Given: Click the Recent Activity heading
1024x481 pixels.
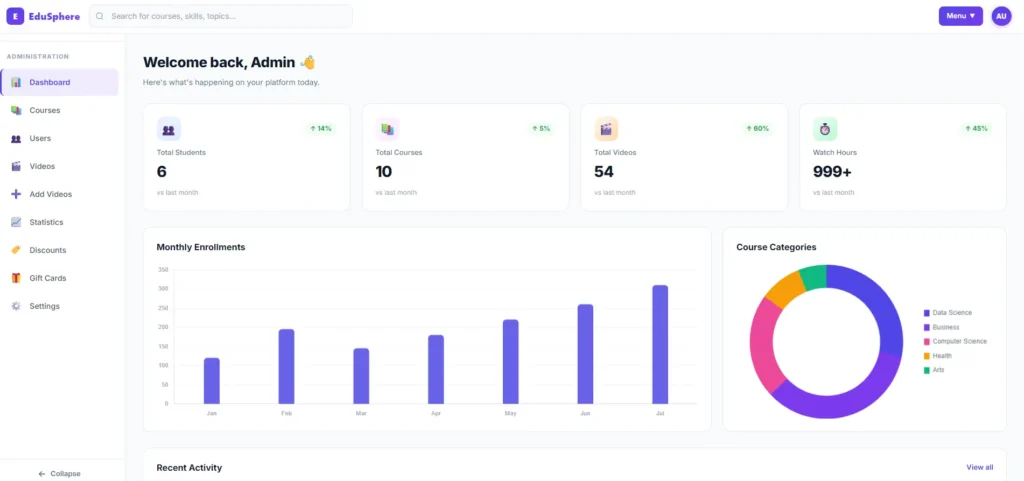Looking at the screenshot, I should coord(189,467).
